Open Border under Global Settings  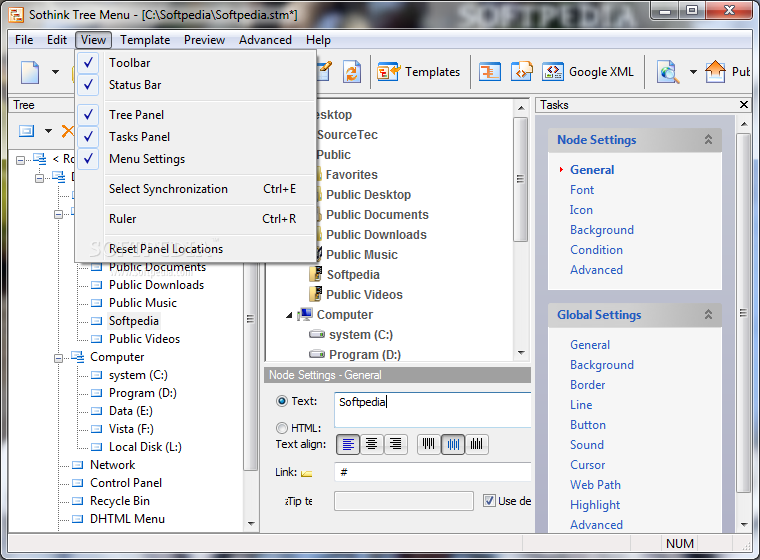(587, 384)
